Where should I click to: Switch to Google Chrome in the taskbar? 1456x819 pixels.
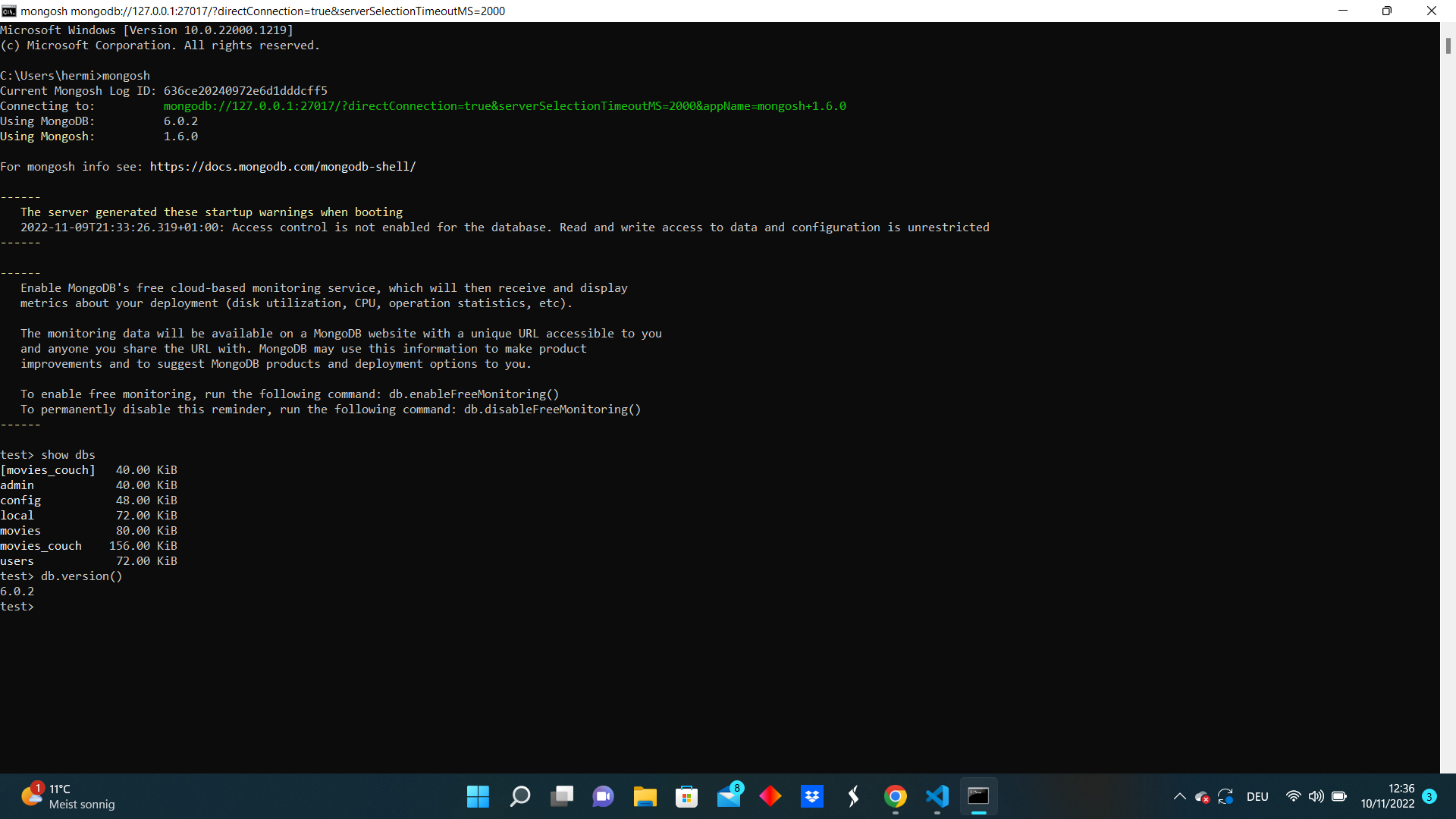(896, 796)
